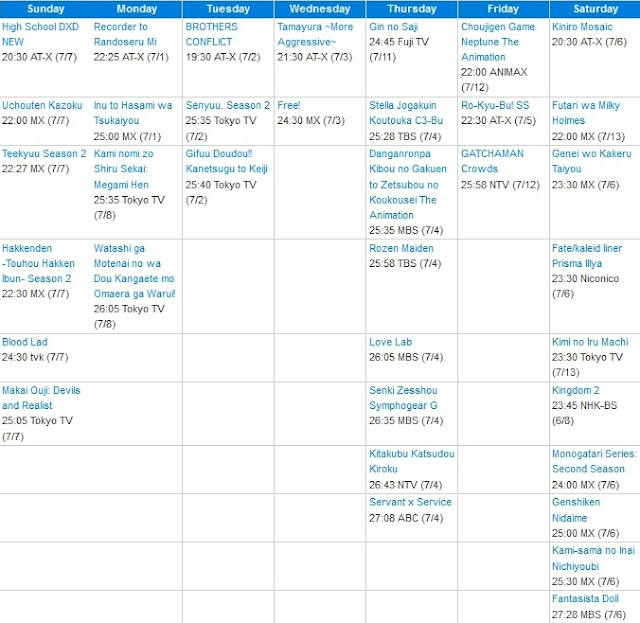This screenshot has width=640, height=623.
Task: Select Kami-sama no Inai Nichiyoubi link
Action: (593, 558)
